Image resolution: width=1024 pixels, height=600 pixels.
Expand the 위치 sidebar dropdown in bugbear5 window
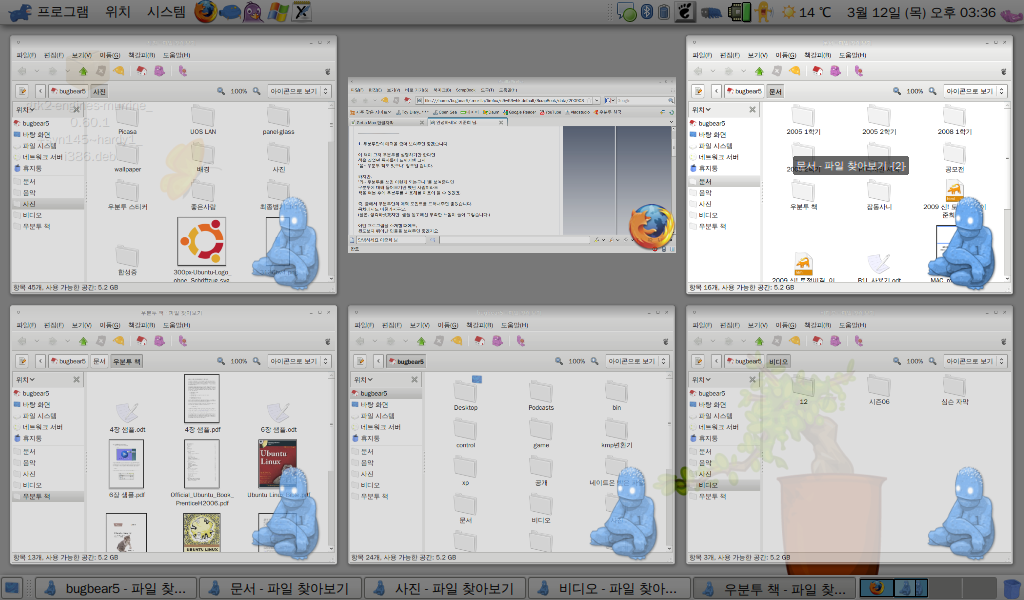pos(363,380)
